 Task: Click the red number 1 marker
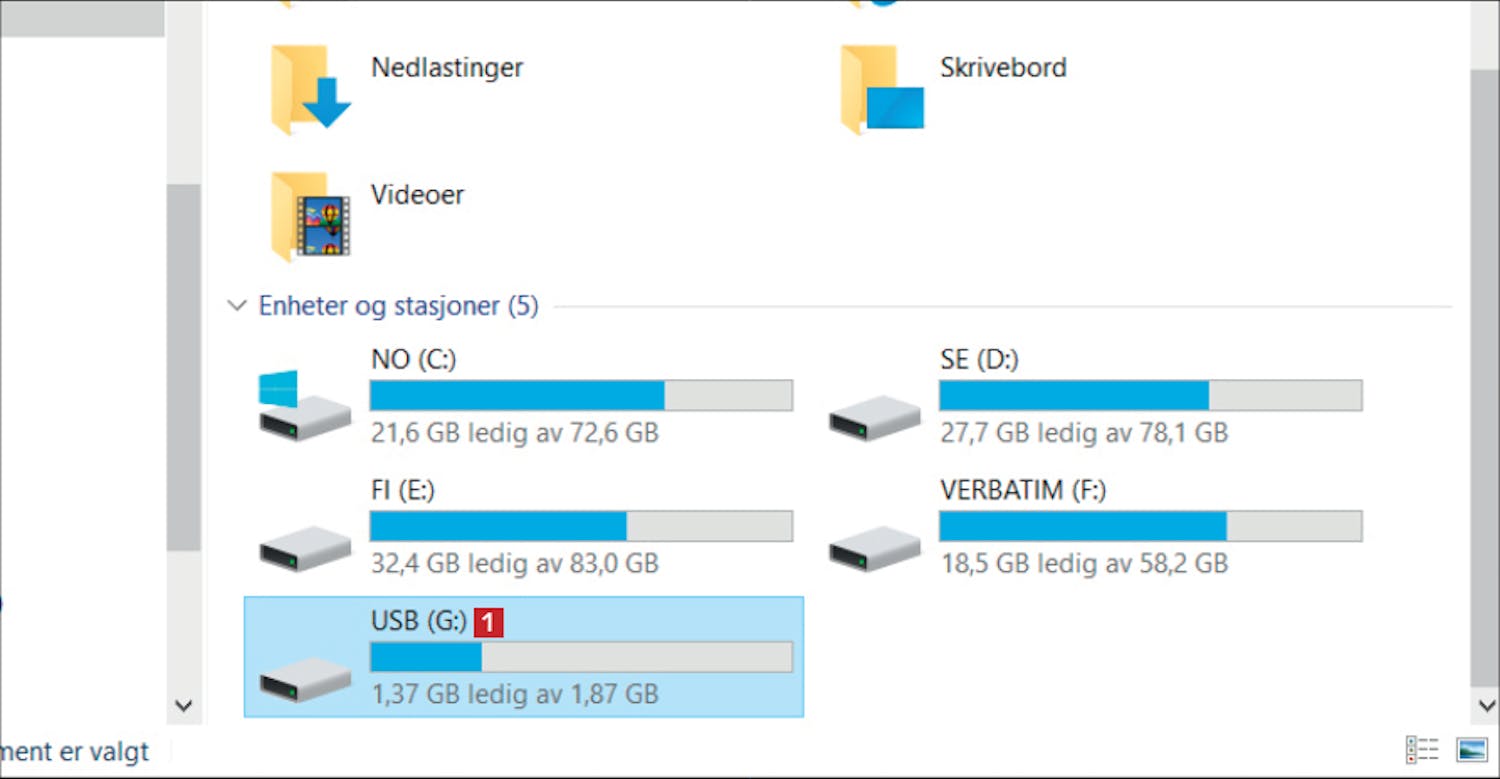(x=488, y=623)
